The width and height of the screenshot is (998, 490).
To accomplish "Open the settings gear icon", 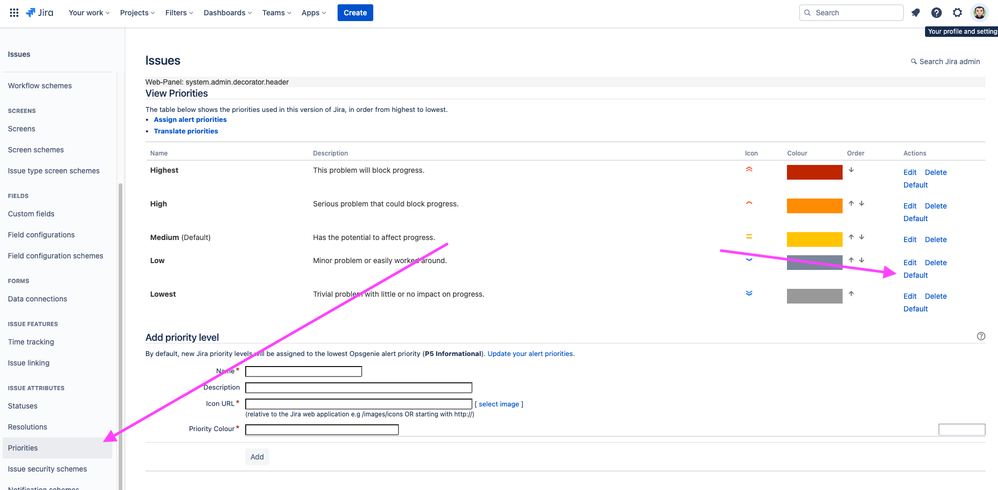I will click(957, 13).
